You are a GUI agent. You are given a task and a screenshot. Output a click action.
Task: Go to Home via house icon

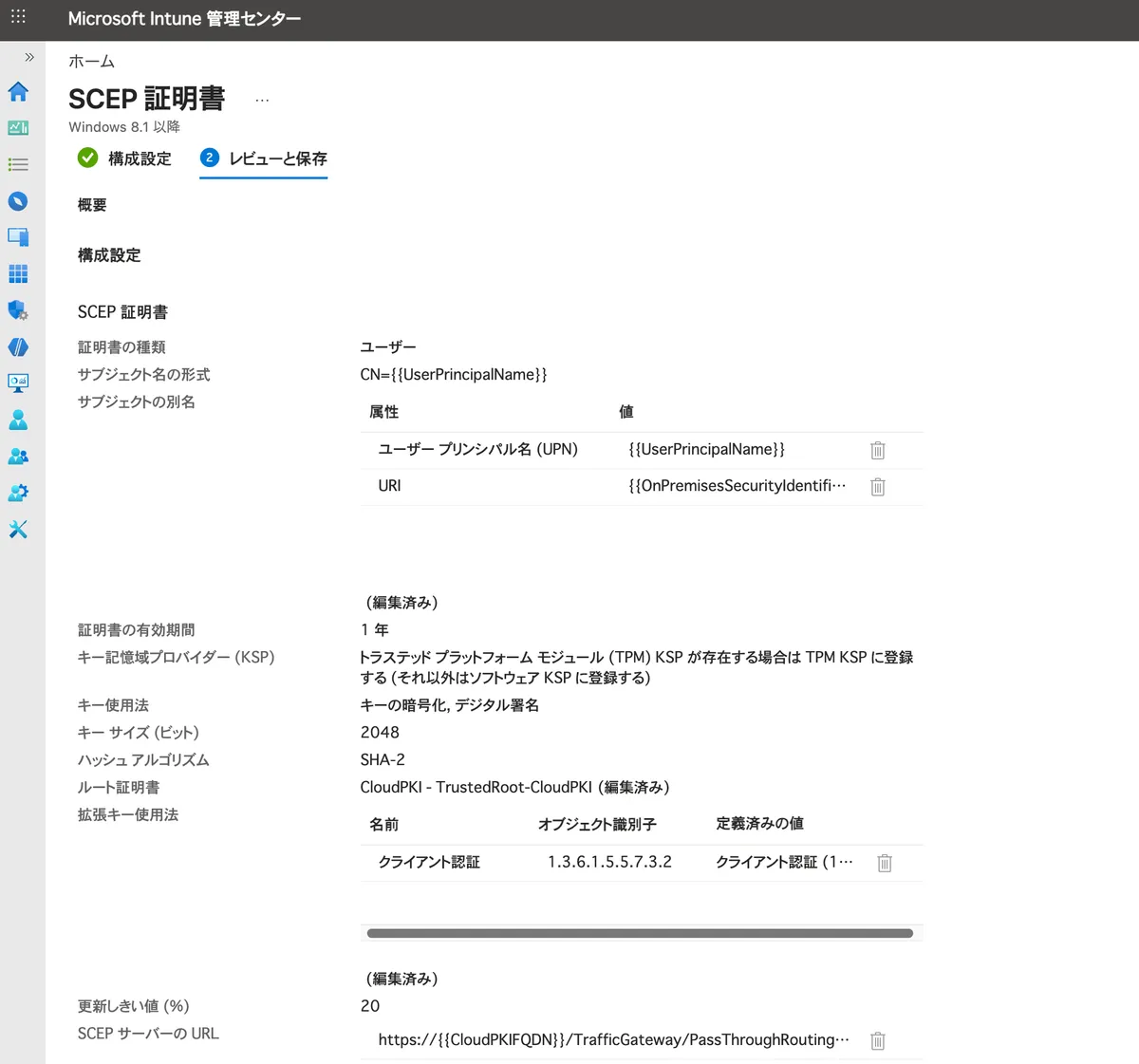pyautogui.click(x=18, y=91)
